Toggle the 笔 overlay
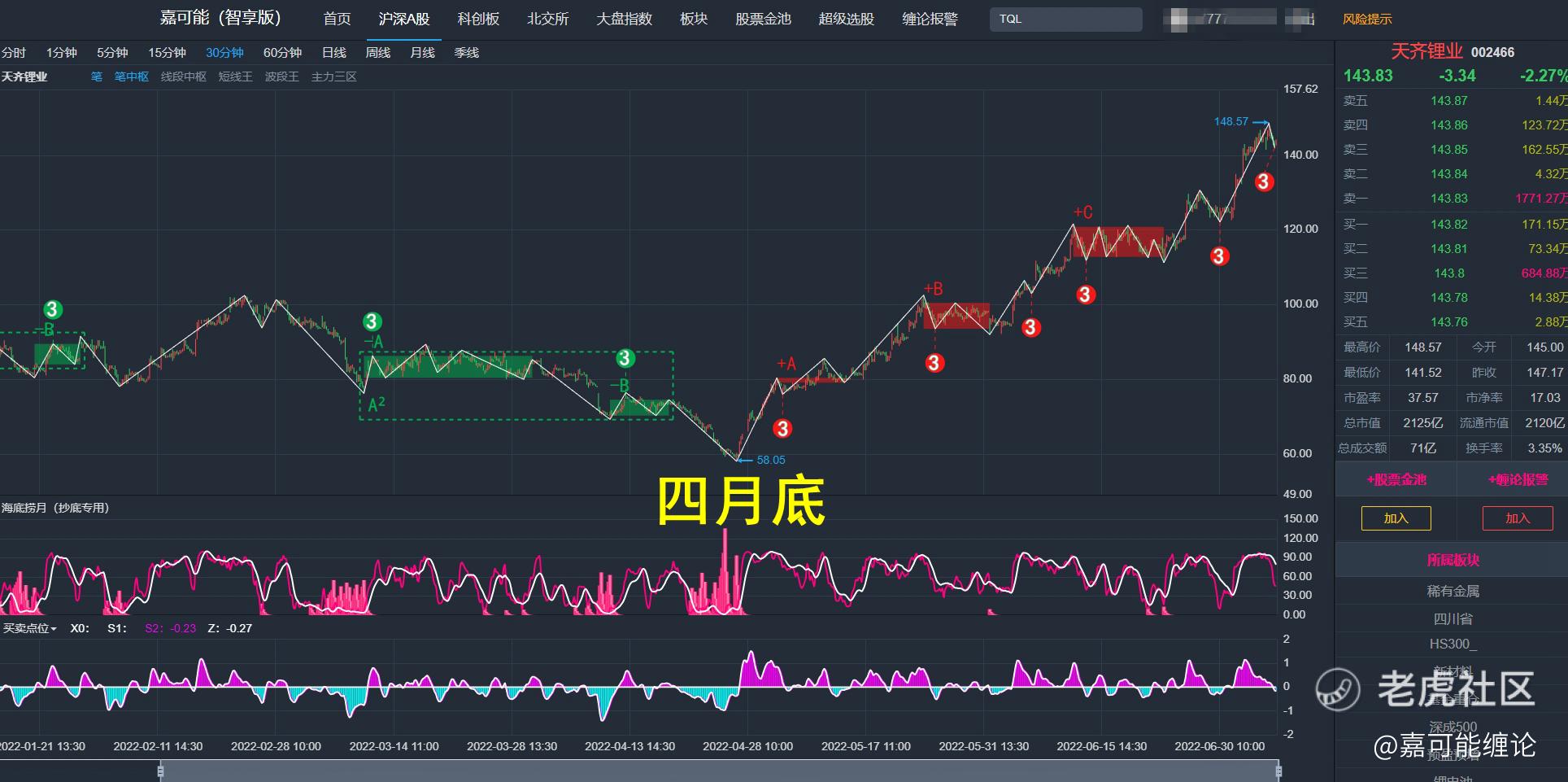Viewport: 1568px width, 782px height. coord(97,76)
